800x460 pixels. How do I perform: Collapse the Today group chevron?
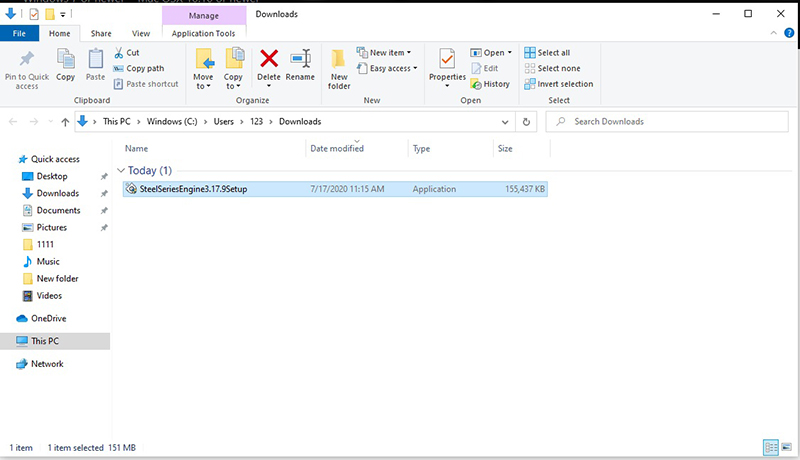[x=122, y=171]
